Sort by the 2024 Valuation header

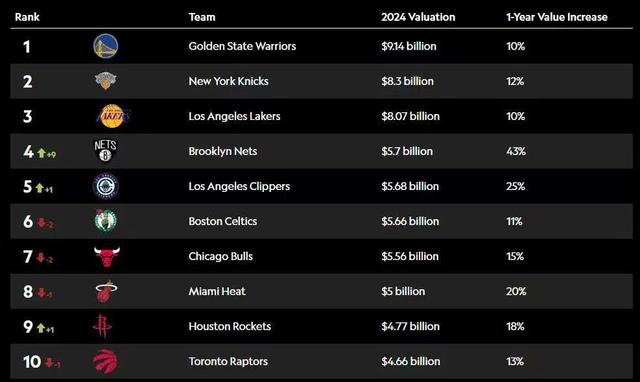tap(418, 17)
